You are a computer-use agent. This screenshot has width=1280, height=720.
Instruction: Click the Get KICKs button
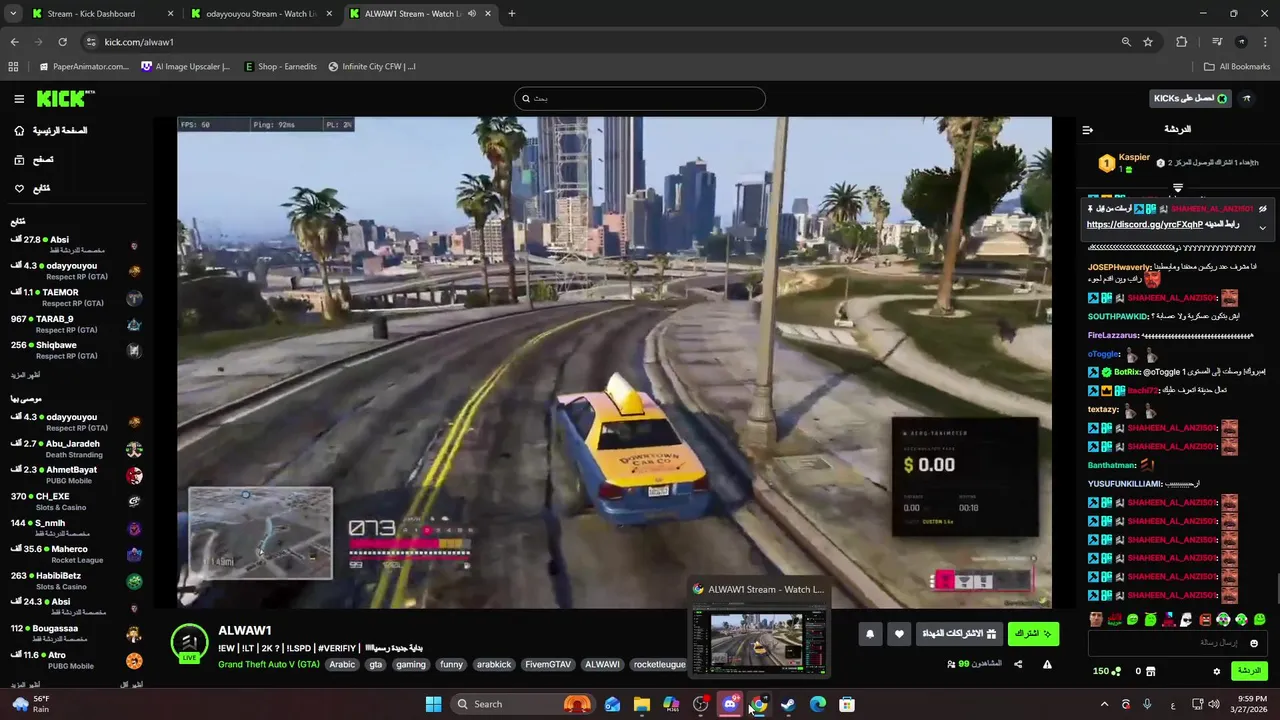tap(1190, 99)
